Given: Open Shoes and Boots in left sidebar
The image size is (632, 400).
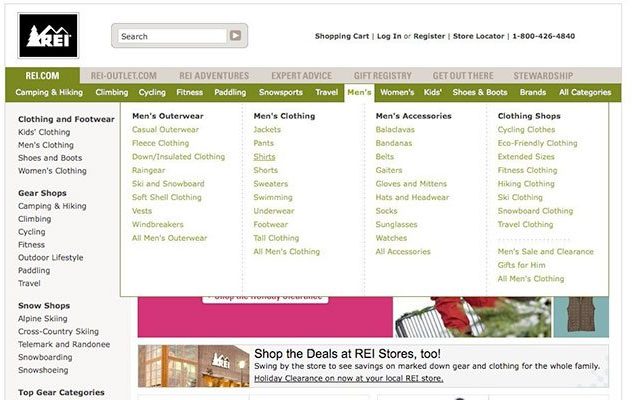Looking at the screenshot, I should coord(50,158).
